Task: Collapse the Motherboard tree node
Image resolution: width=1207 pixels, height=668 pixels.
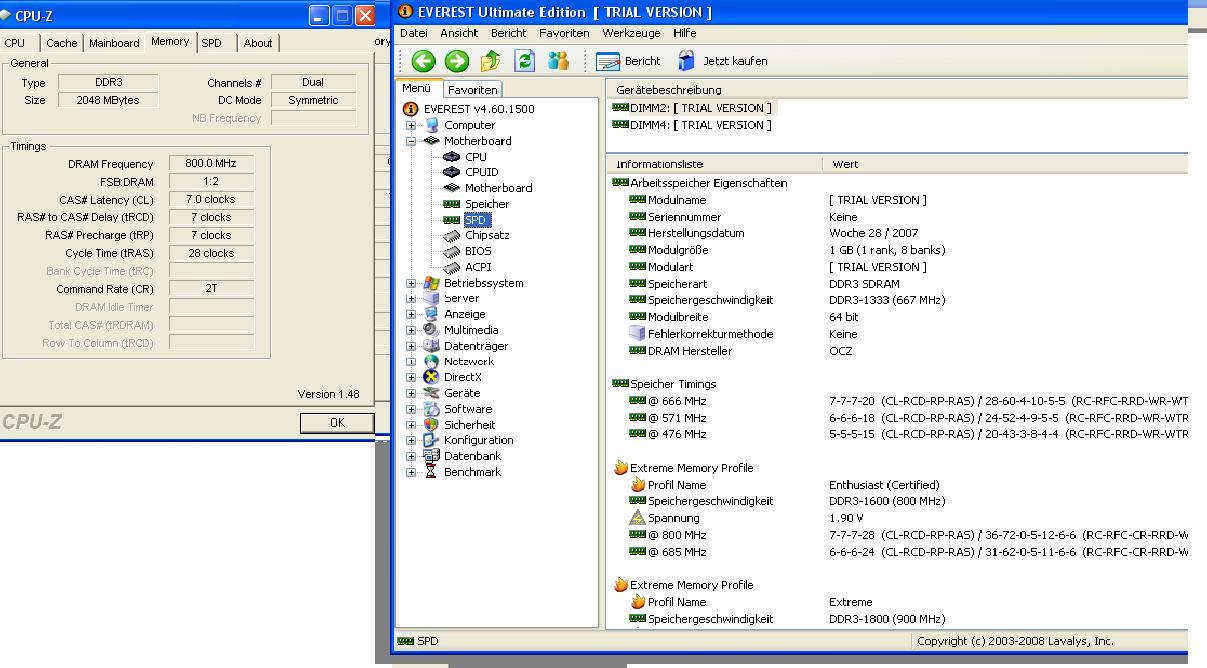Action: pos(411,141)
